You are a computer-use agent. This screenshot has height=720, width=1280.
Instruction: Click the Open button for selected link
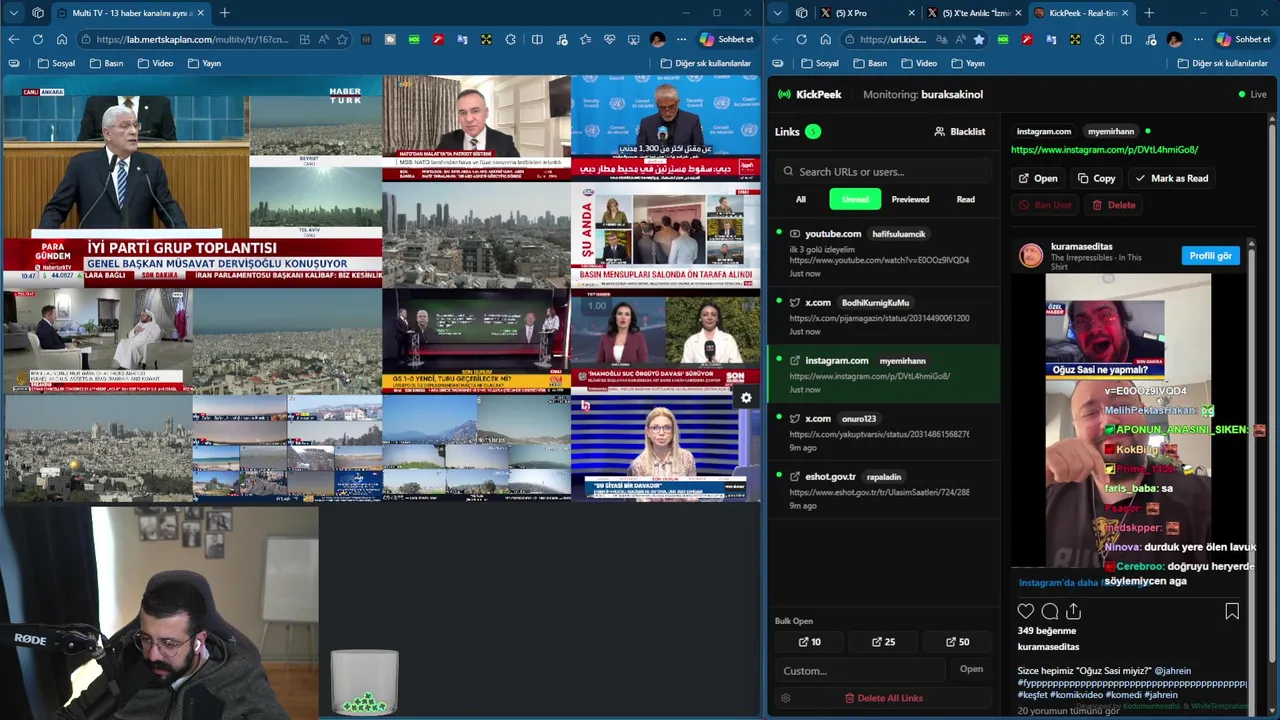[x=1038, y=178]
